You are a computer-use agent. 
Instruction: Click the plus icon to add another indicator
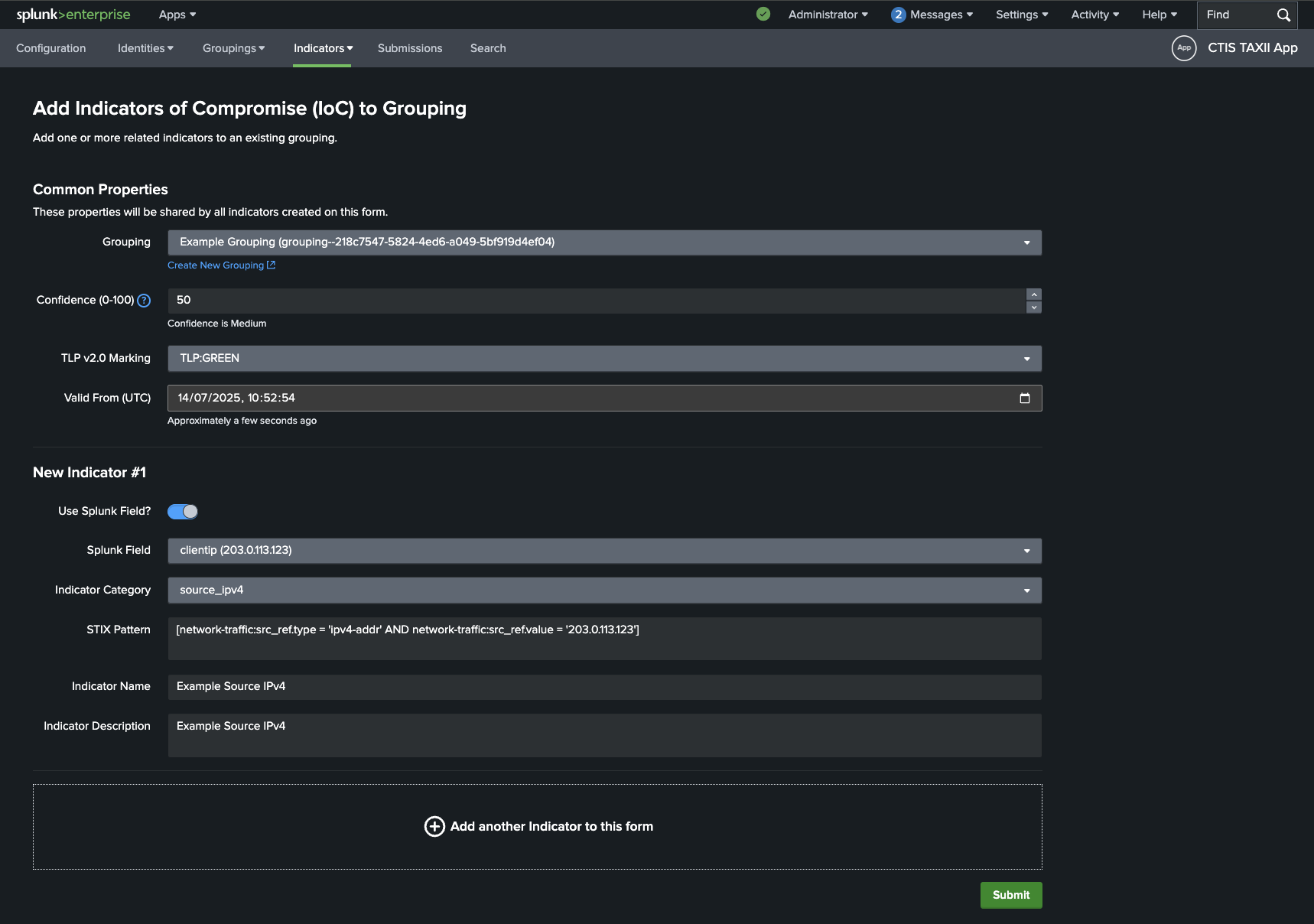click(x=434, y=826)
